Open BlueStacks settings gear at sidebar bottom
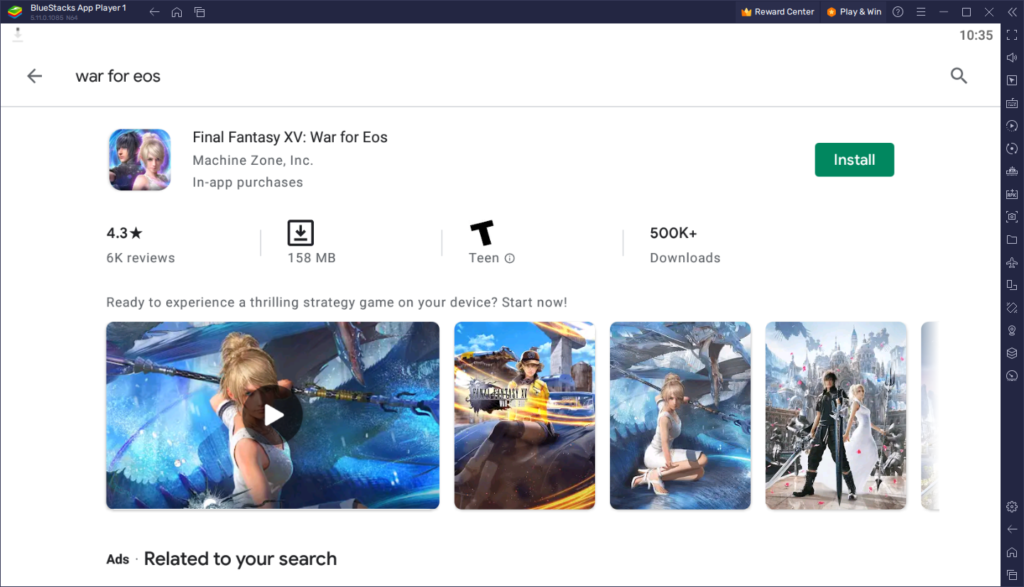1024x587 pixels. (x=1012, y=507)
